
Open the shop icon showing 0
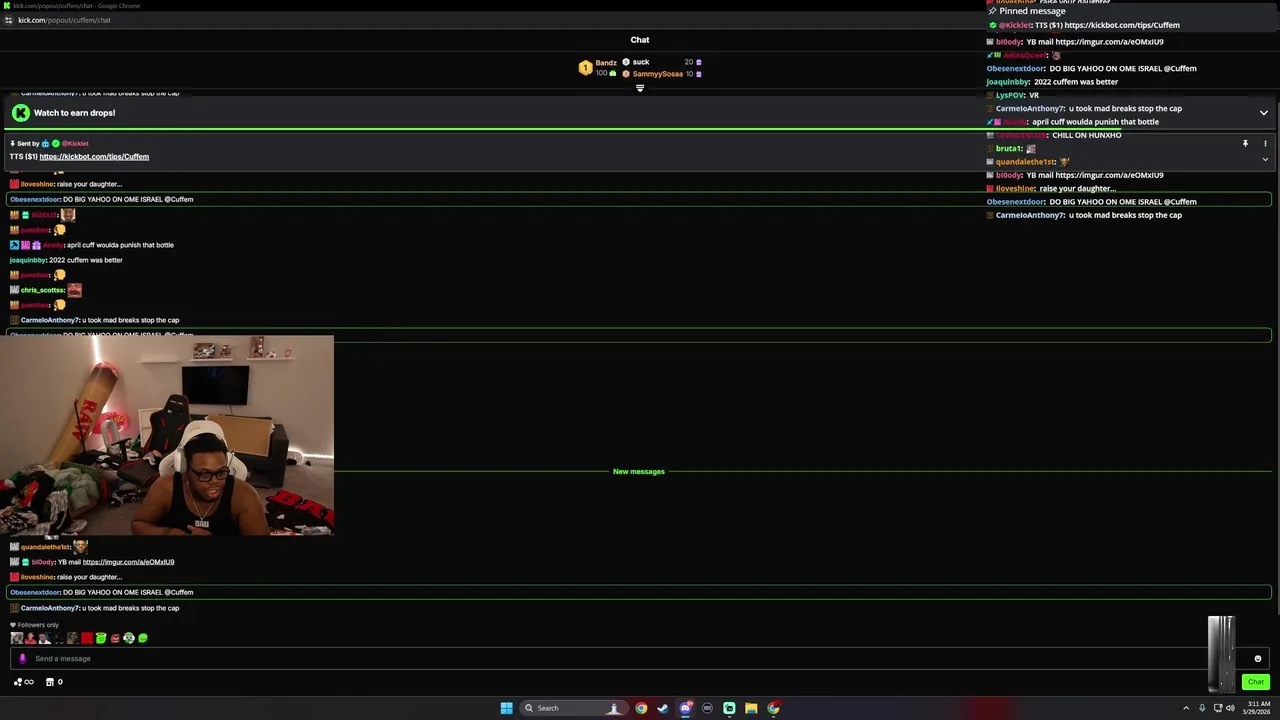pyautogui.click(x=54, y=682)
